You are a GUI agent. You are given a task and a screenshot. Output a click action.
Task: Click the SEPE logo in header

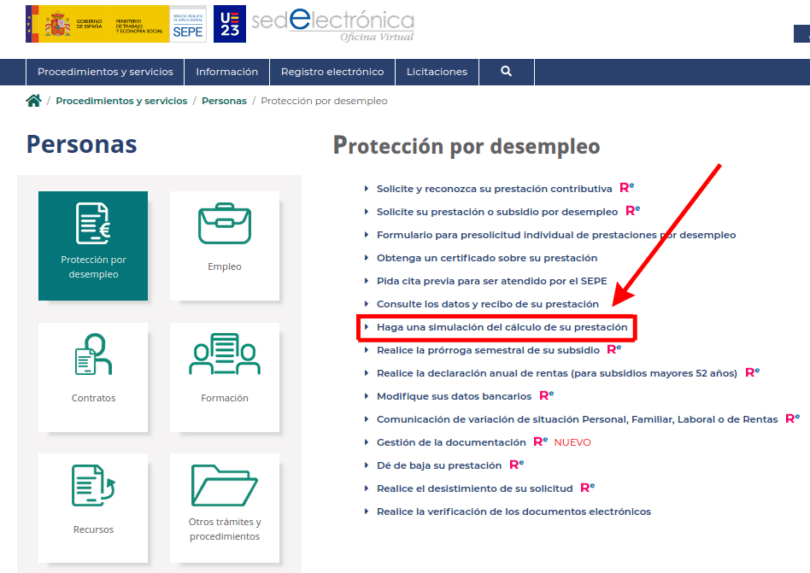coord(188,24)
